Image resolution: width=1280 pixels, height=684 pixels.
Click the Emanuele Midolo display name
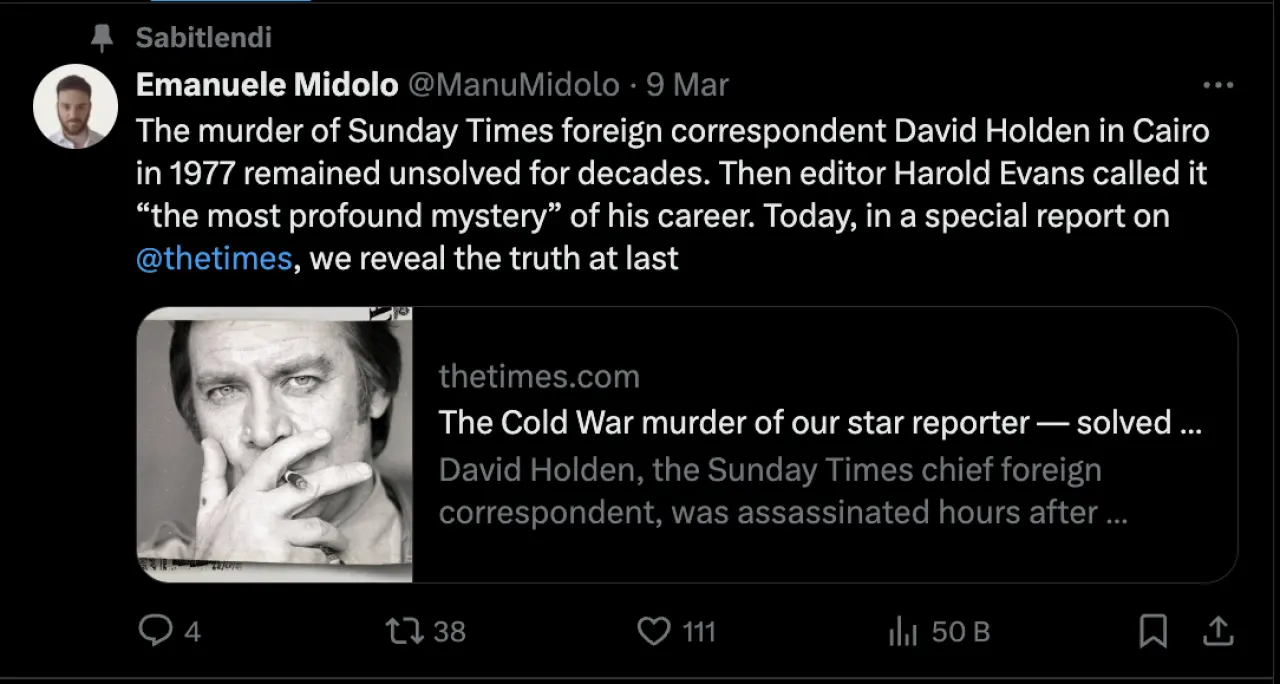pyautogui.click(x=267, y=86)
